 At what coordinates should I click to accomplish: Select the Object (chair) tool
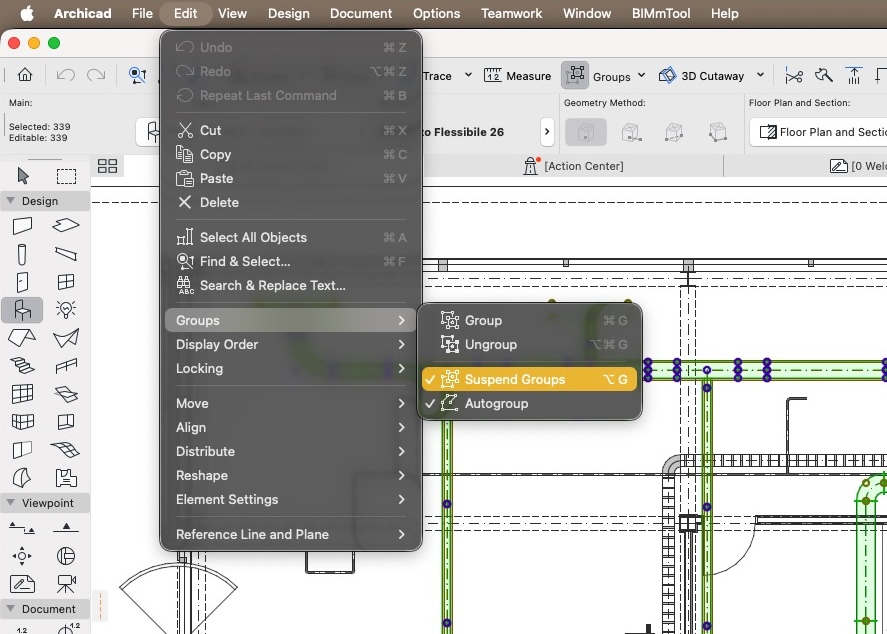pyautogui.click(x=23, y=310)
